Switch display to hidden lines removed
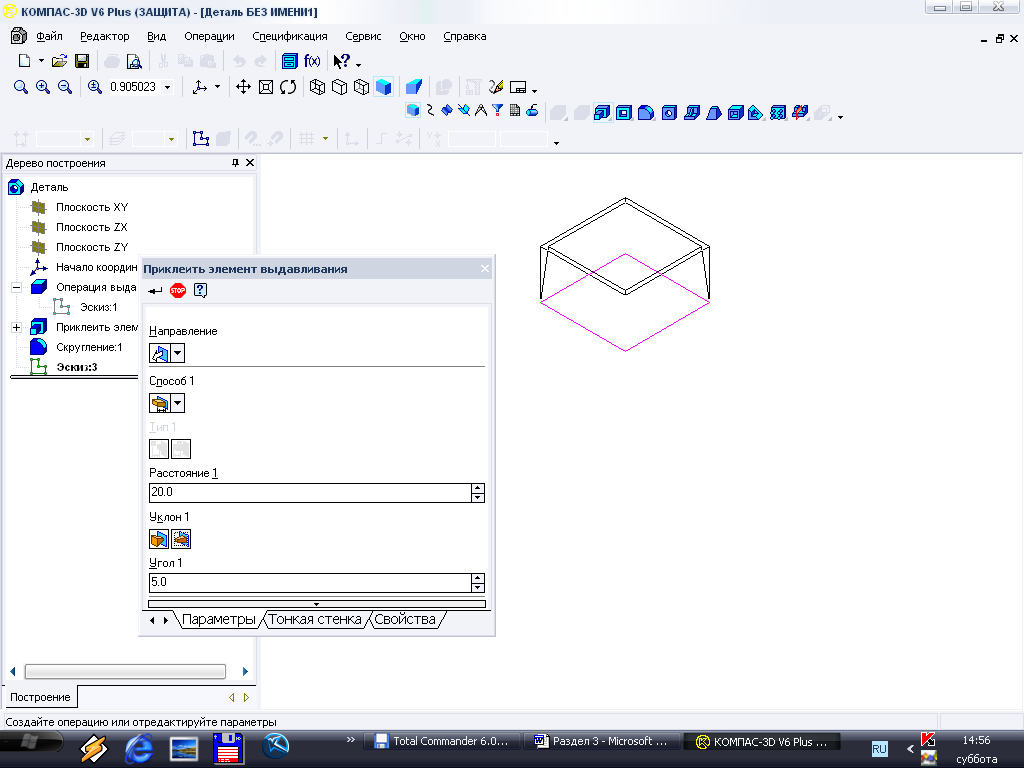The height and width of the screenshot is (768, 1024). [x=340, y=87]
